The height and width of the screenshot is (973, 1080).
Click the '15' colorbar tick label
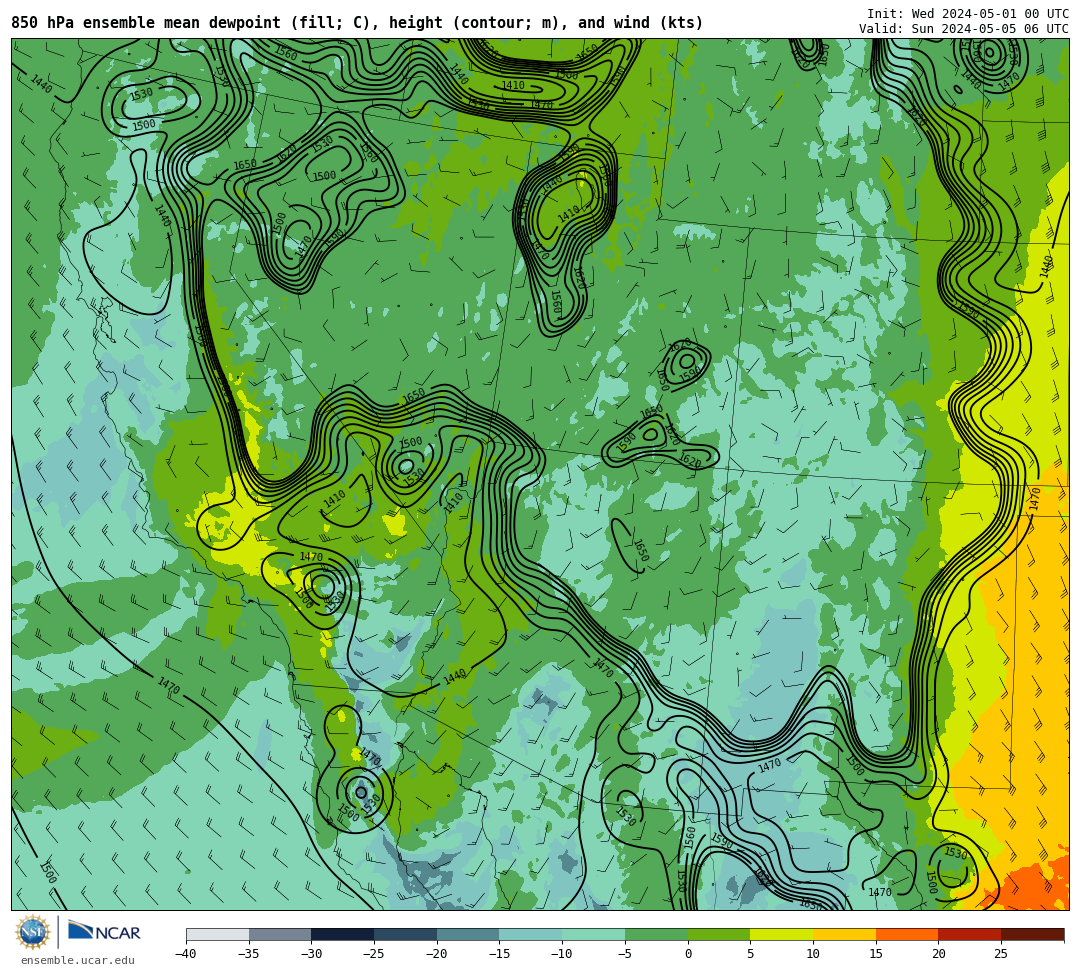point(876,954)
